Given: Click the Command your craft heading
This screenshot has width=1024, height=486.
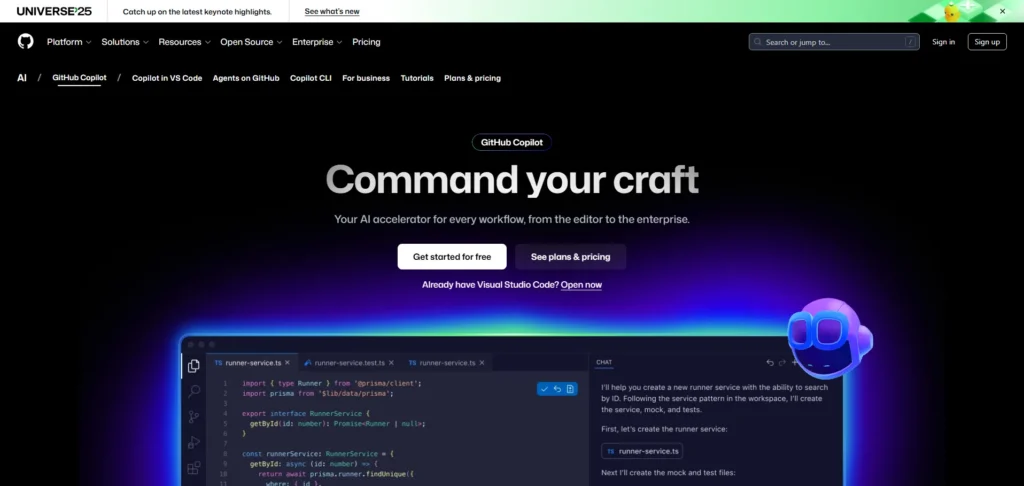Looking at the screenshot, I should (x=512, y=180).
